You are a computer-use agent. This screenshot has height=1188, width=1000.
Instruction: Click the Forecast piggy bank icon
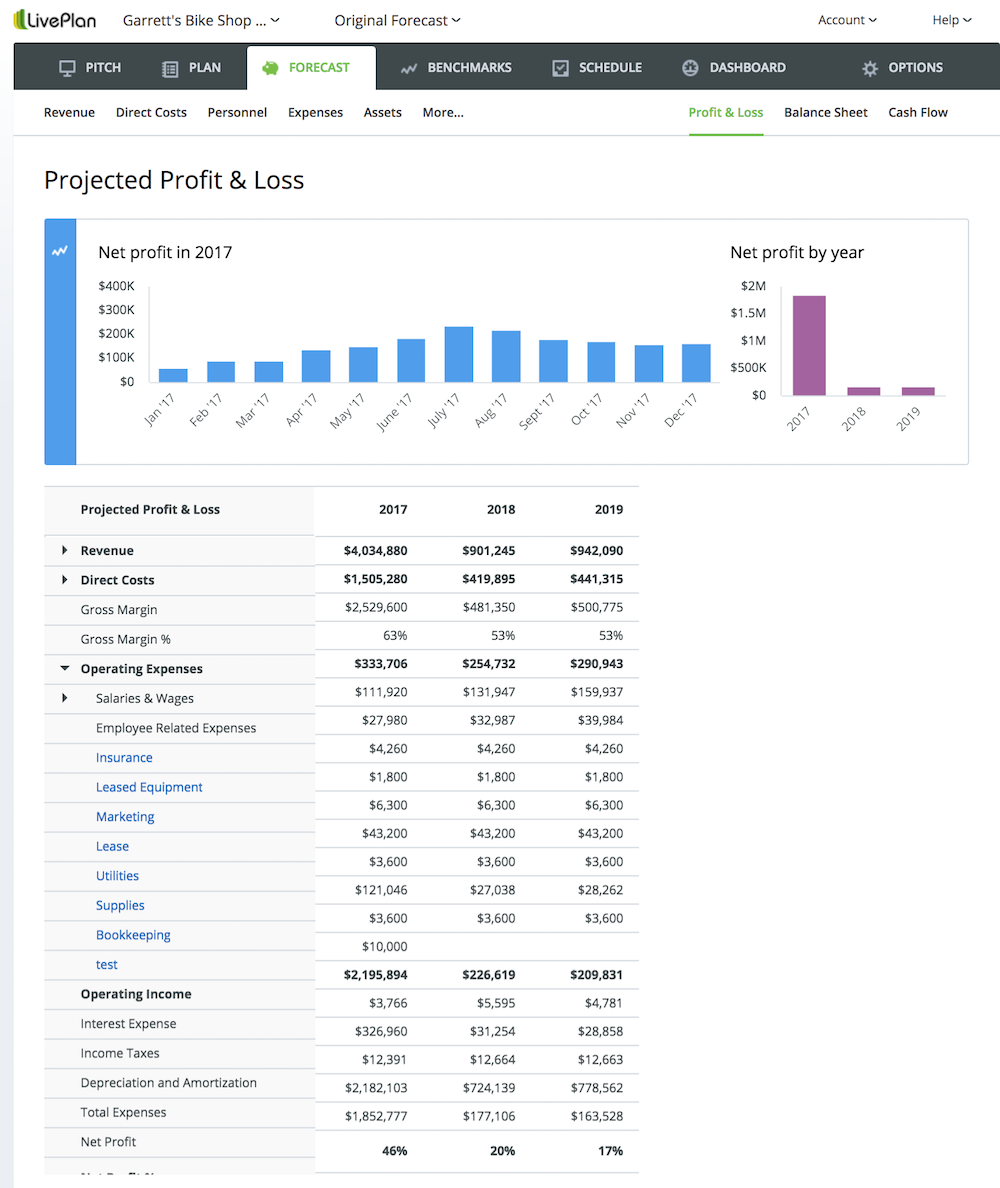coord(270,68)
